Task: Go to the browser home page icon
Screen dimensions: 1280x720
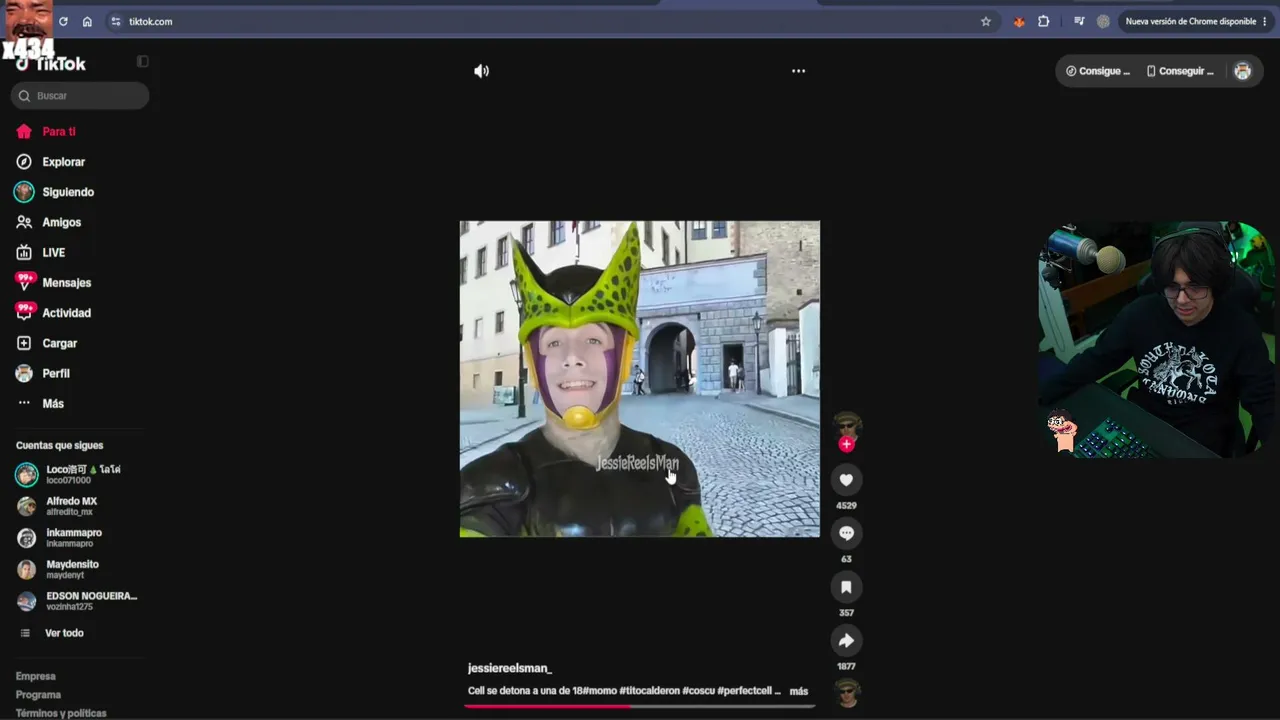Action: (x=87, y=21)
